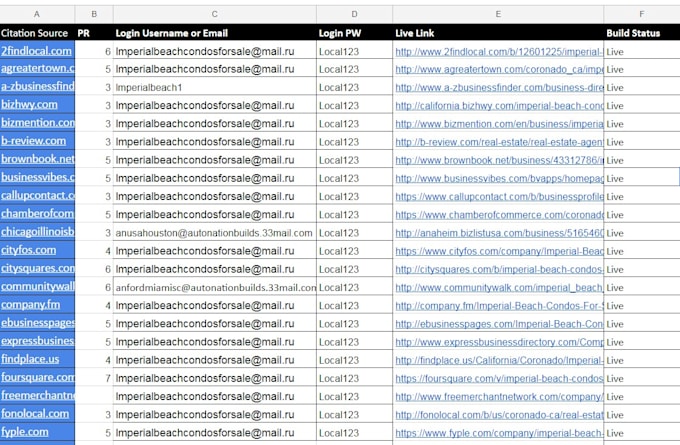Screen dimensions: 680x445
Task: Open the fyple.com/company/imperial-beach live link
Action: (x=499, y=434)
